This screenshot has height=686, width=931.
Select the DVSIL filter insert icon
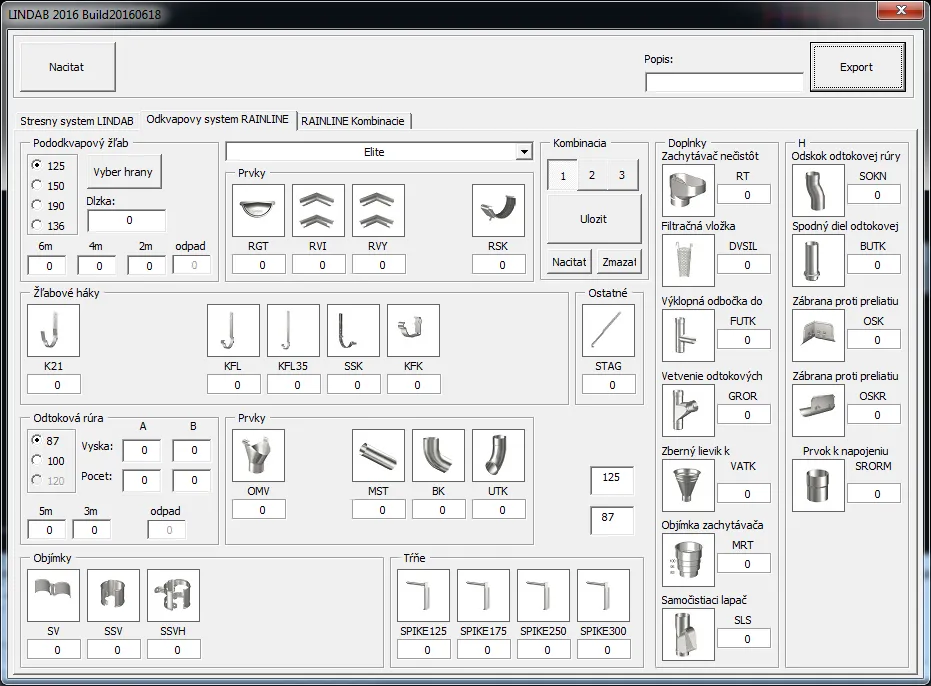click(x=688, y=260)
